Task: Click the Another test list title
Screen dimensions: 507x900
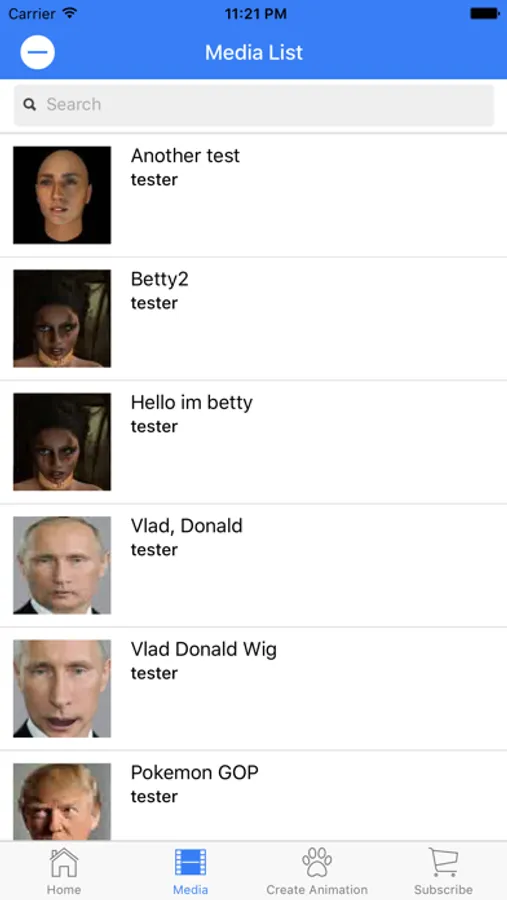Action: 185,156
